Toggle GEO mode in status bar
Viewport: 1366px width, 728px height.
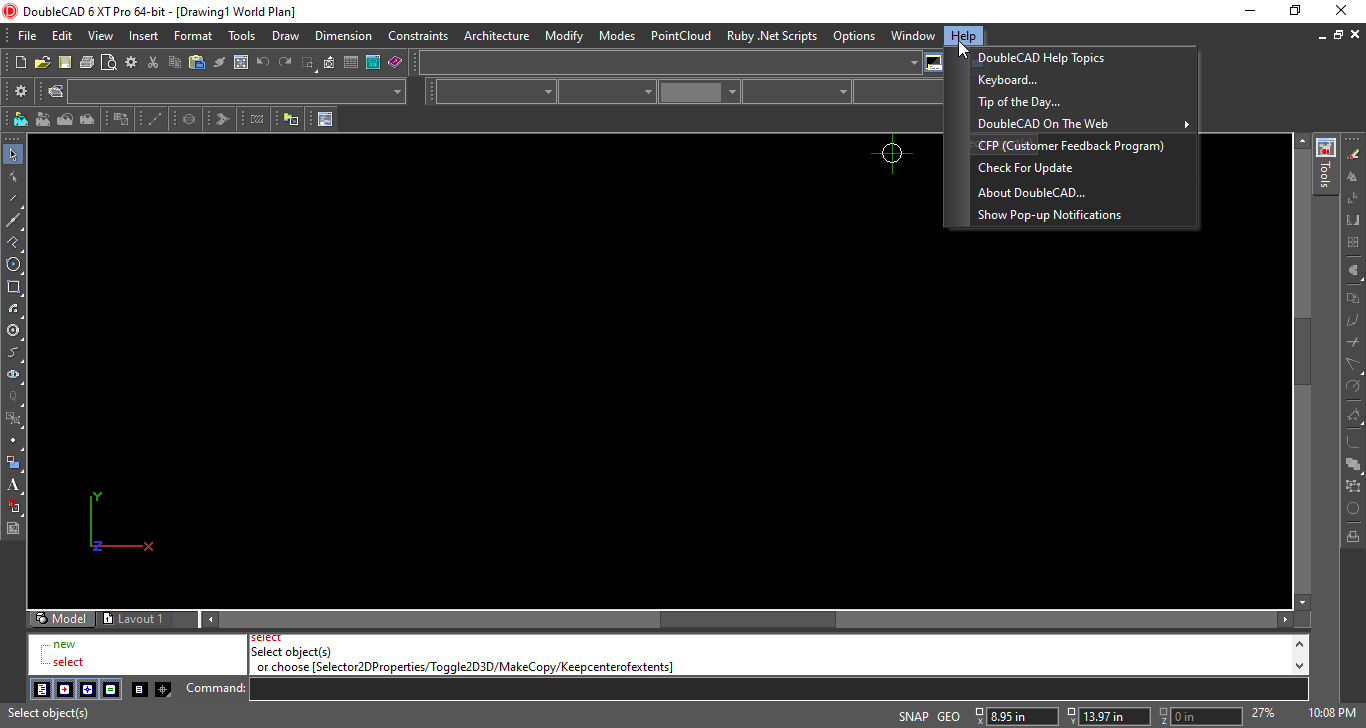point(948,716)
